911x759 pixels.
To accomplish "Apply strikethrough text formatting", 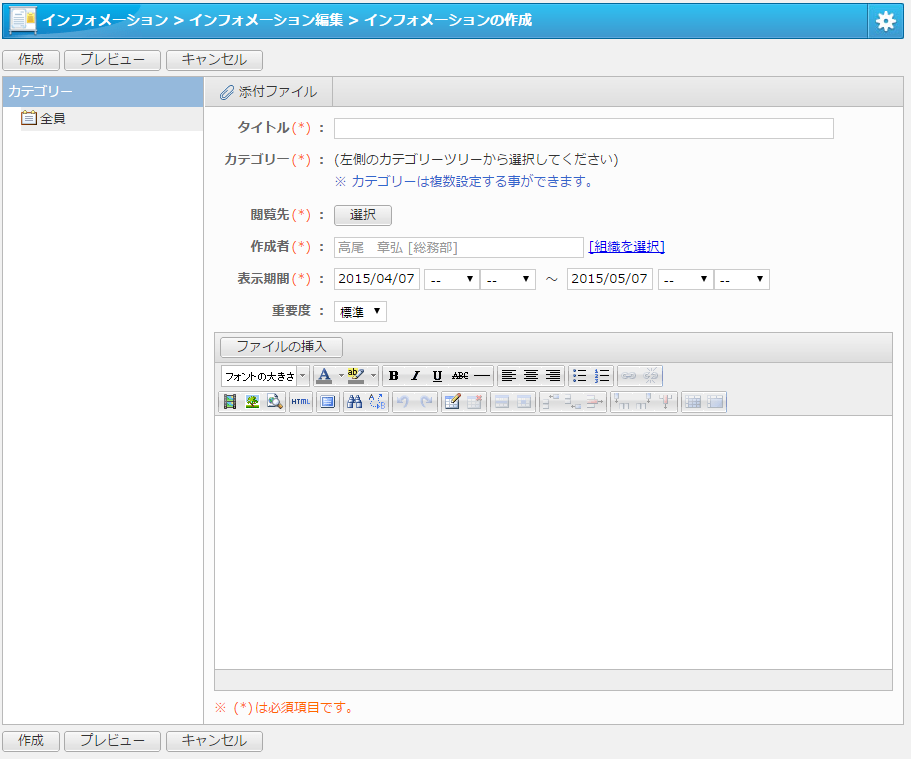I will (460, 376).
